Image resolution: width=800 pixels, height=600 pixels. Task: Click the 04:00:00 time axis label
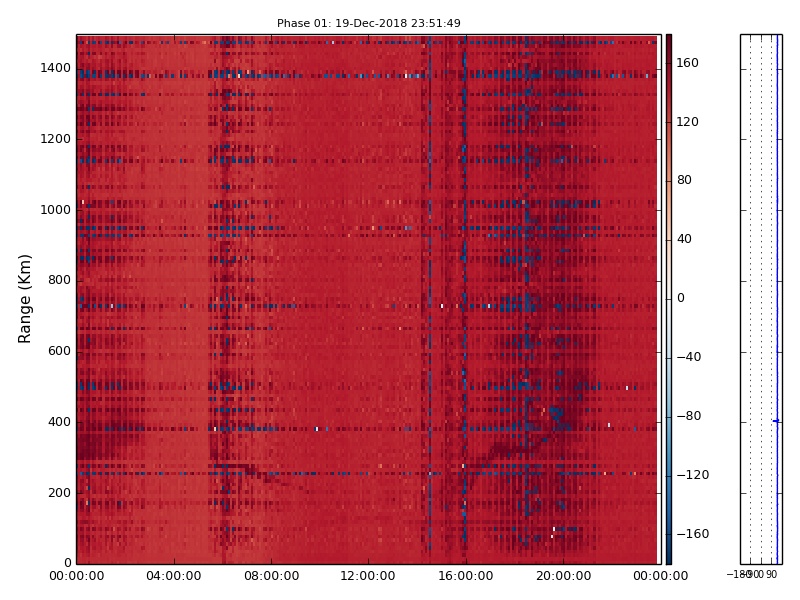174,576
